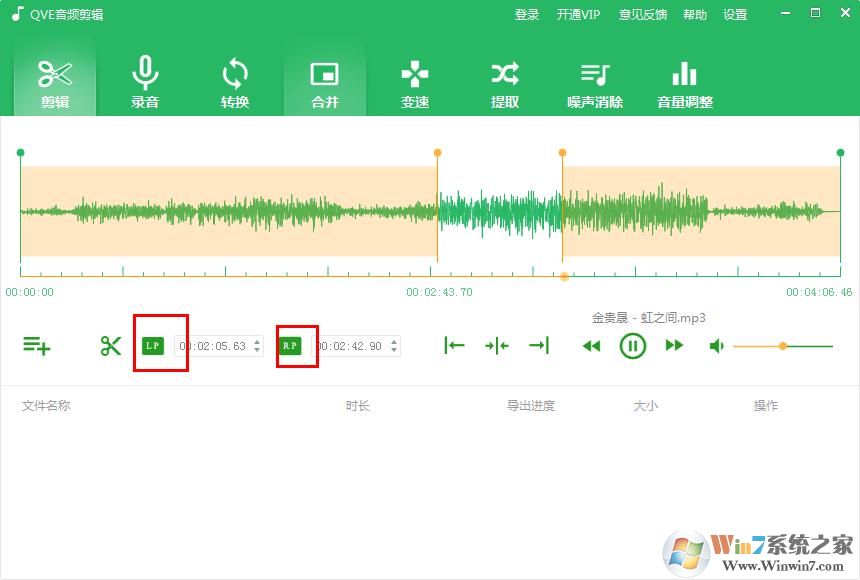Image resolution: width=860 pixels, height=580 pixels.
Task: Select the 合并 merge tool
Action: (x=324, y=82)
